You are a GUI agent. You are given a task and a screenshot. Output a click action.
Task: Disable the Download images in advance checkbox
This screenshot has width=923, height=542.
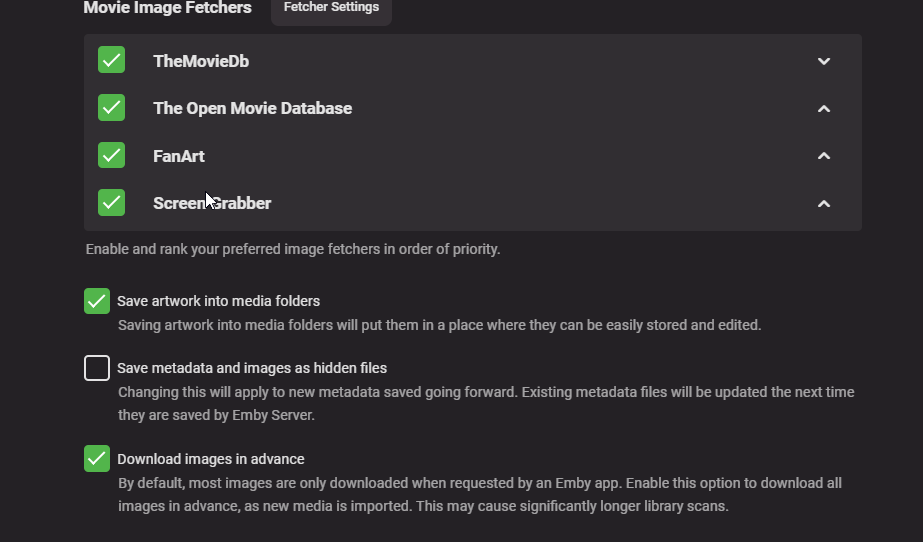click(x=97, y=459)
